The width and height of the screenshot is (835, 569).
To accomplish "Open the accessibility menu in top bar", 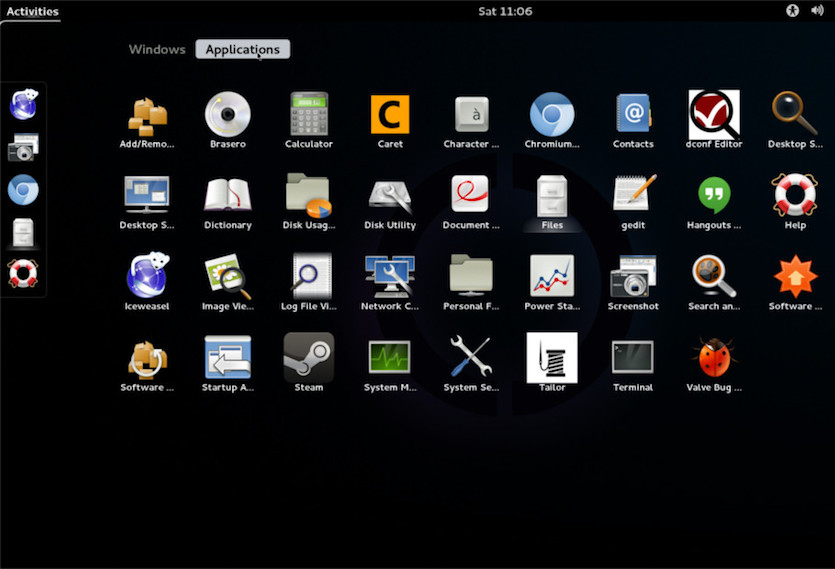I will 792,11.
